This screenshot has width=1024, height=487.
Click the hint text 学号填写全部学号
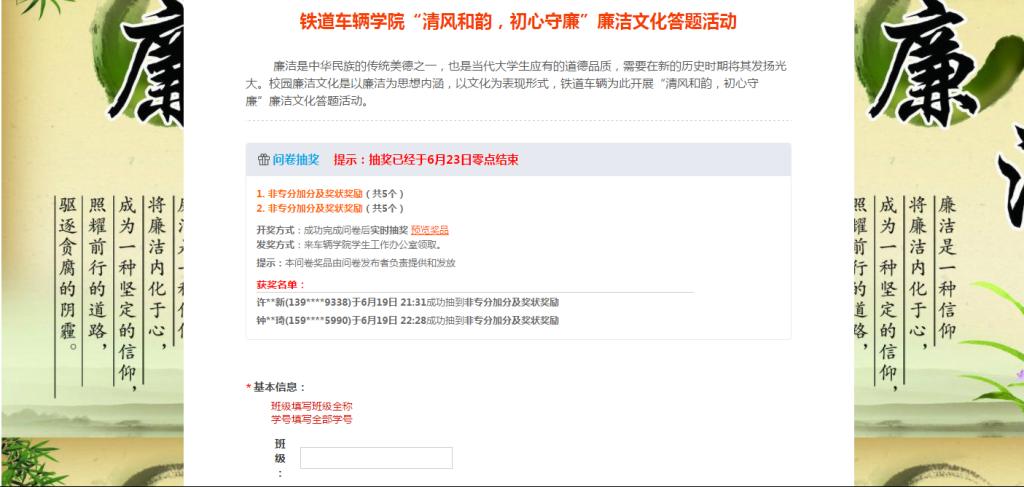coord(311,419)
